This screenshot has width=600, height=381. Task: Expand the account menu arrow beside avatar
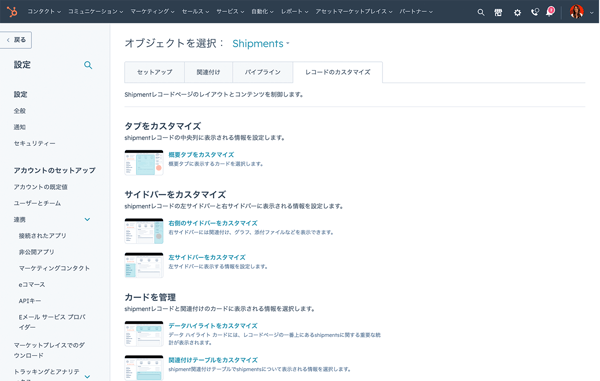coord(592,12)
